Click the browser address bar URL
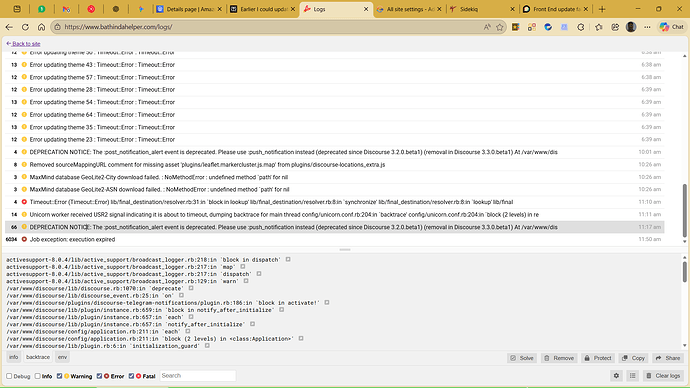The image size is (690, 388). coord(118,27)
